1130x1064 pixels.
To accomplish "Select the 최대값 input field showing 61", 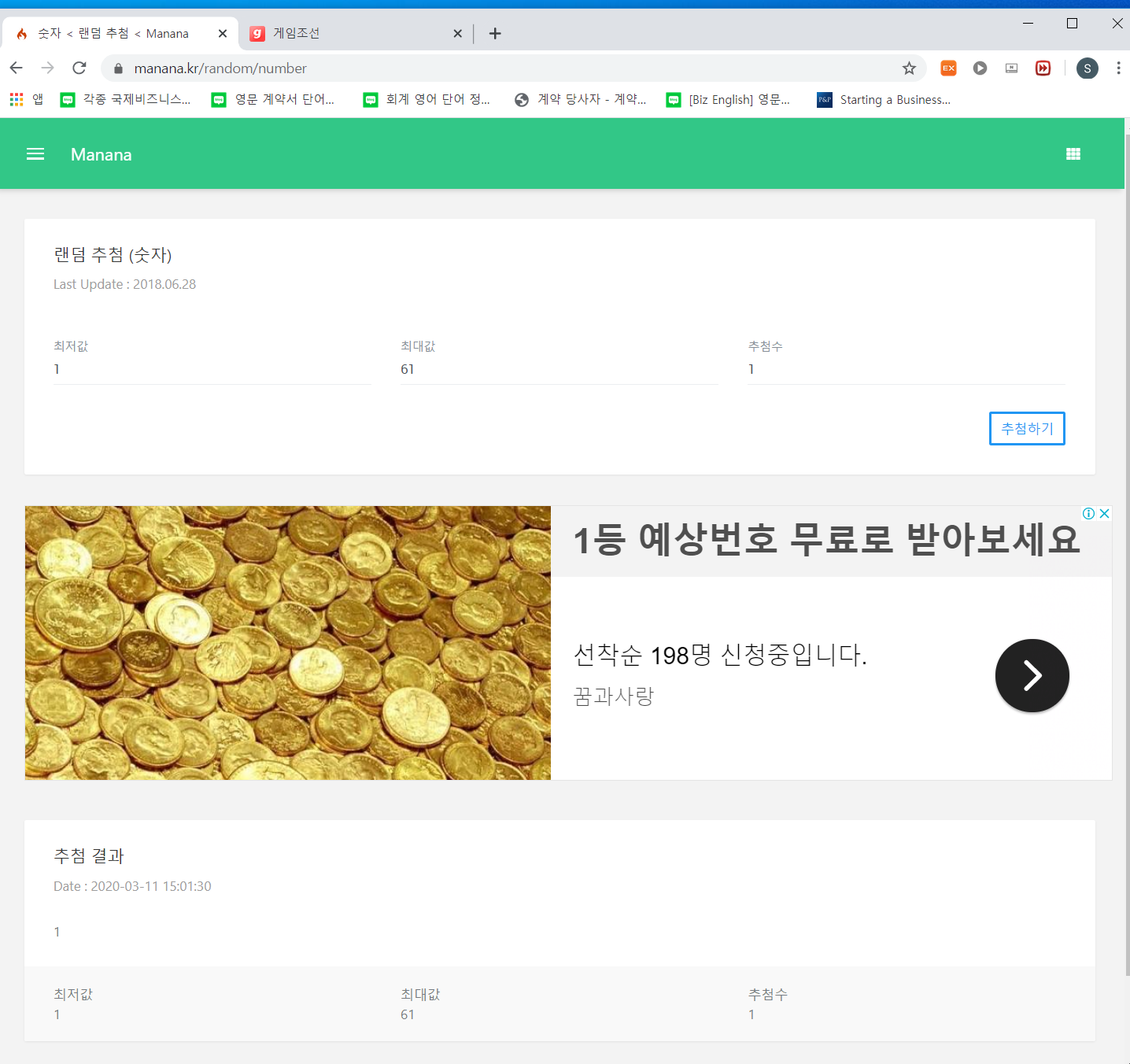I will (559, 370).
